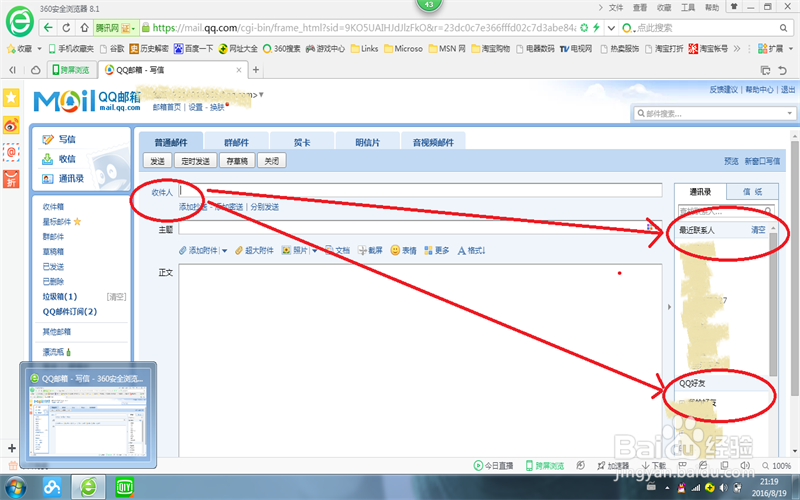The image size is (800, 500).
Task: Show more bookmarks with » overflow
Action: (x=737, y=48)
